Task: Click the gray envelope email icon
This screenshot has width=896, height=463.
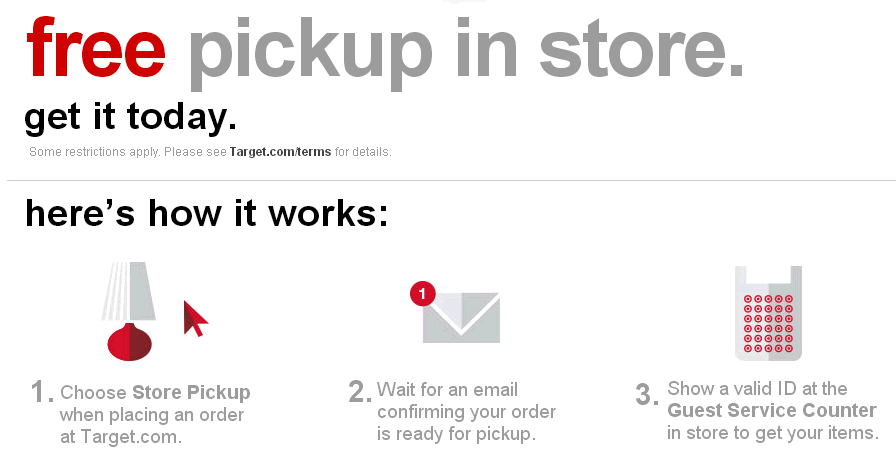Action: (461, 318)
